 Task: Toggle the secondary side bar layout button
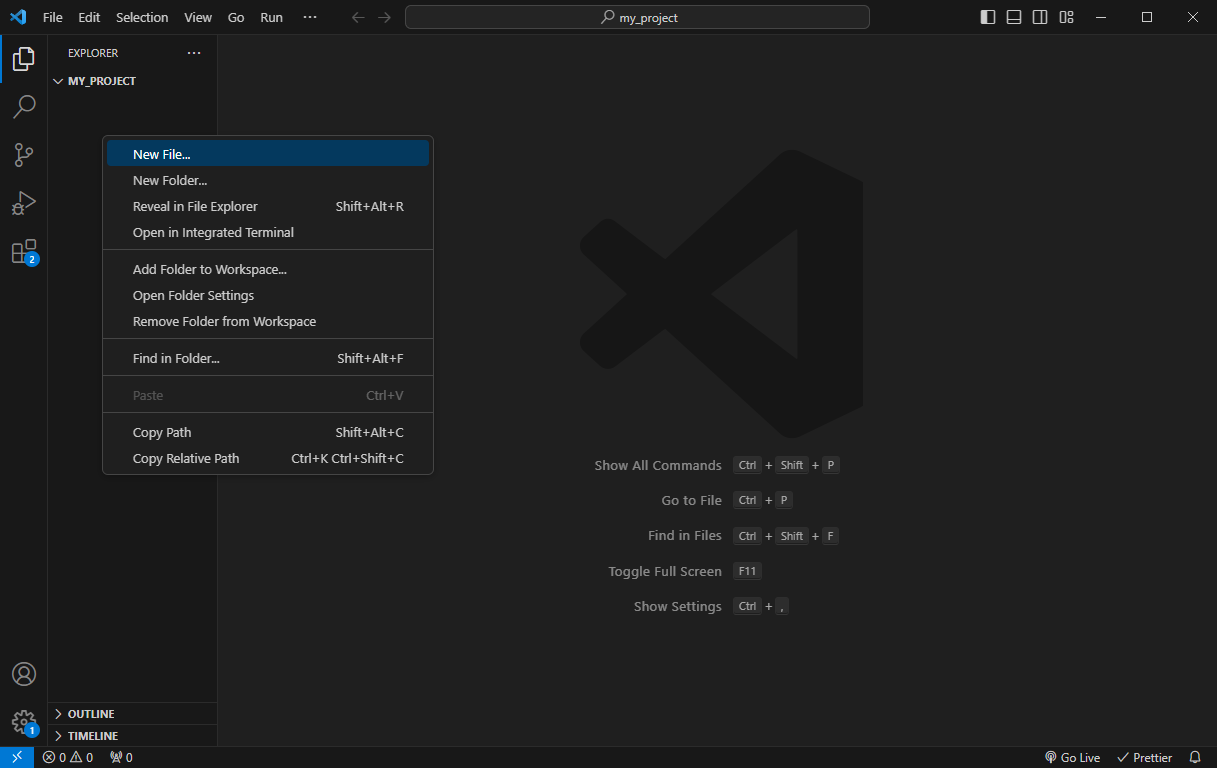[1040, 17]
